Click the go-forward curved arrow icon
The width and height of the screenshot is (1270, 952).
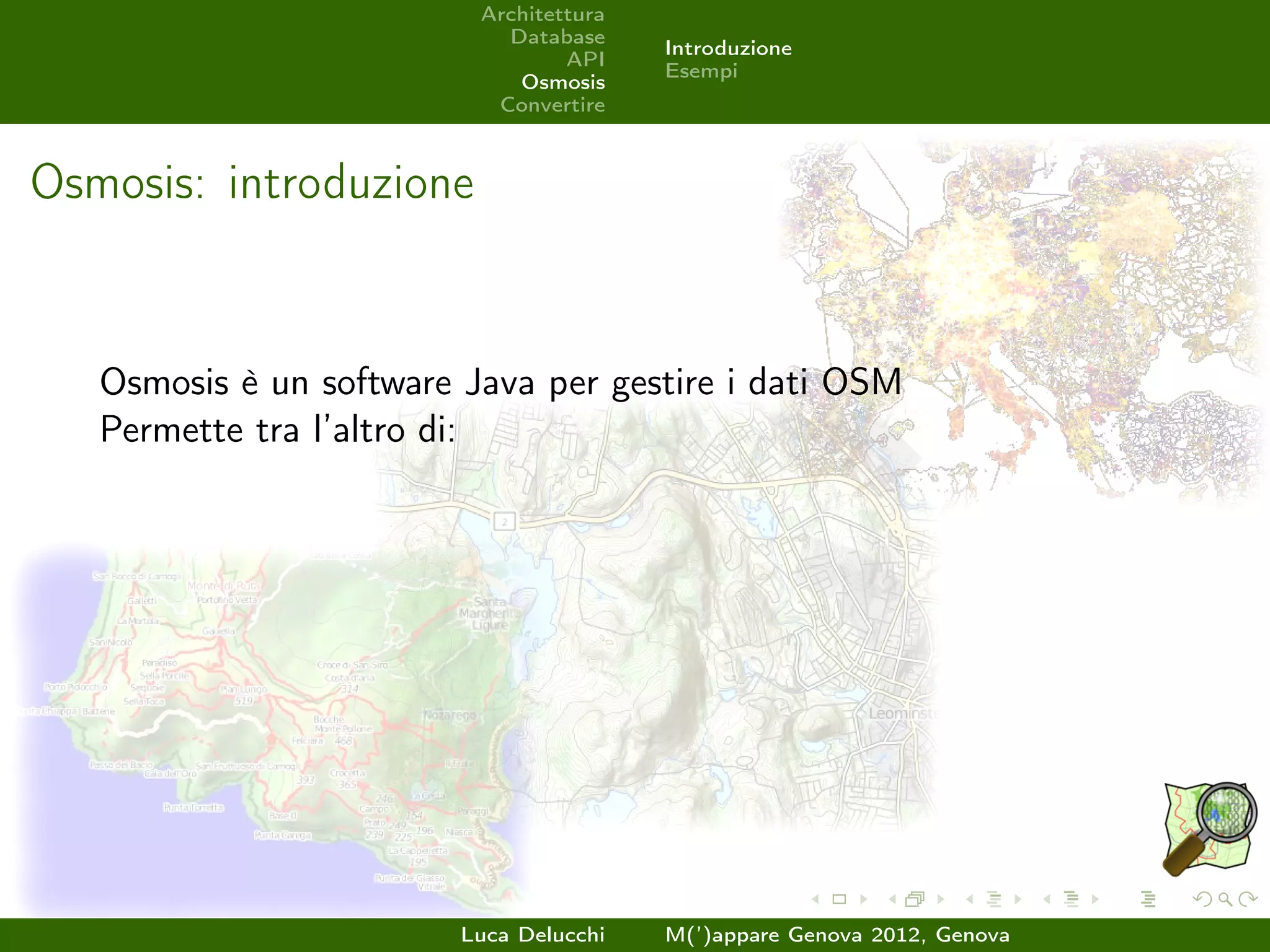(x=1248, y=899)
